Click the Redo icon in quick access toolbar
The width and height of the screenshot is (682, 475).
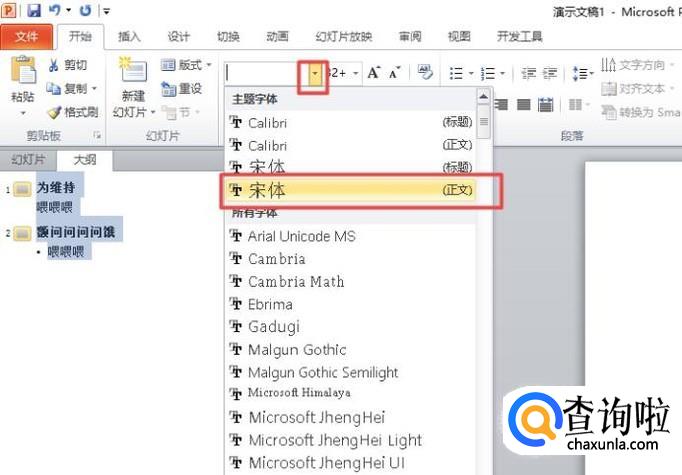click(86, 10)
